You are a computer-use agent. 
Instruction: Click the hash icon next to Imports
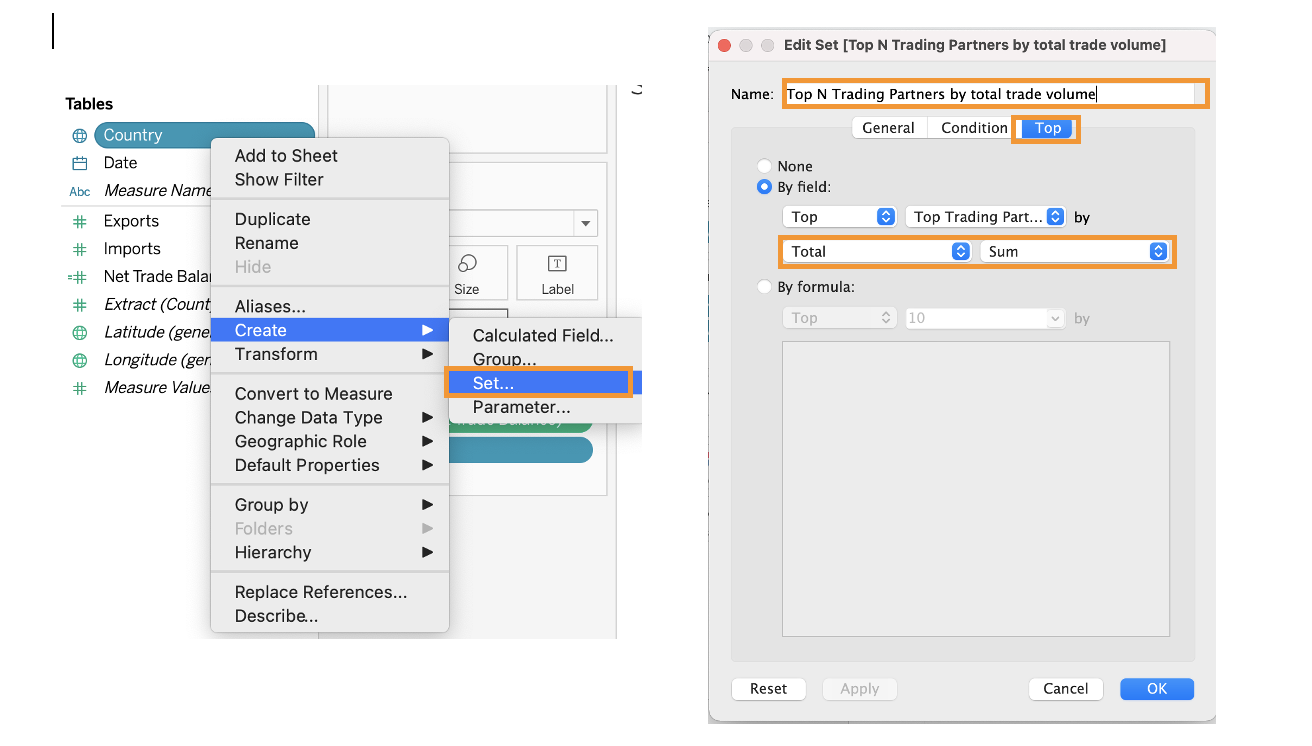click(x=79, y=249)
